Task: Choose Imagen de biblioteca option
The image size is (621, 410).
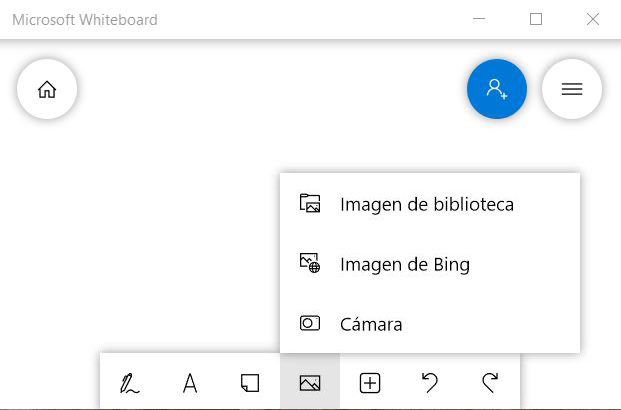Action: pos(430,204)
